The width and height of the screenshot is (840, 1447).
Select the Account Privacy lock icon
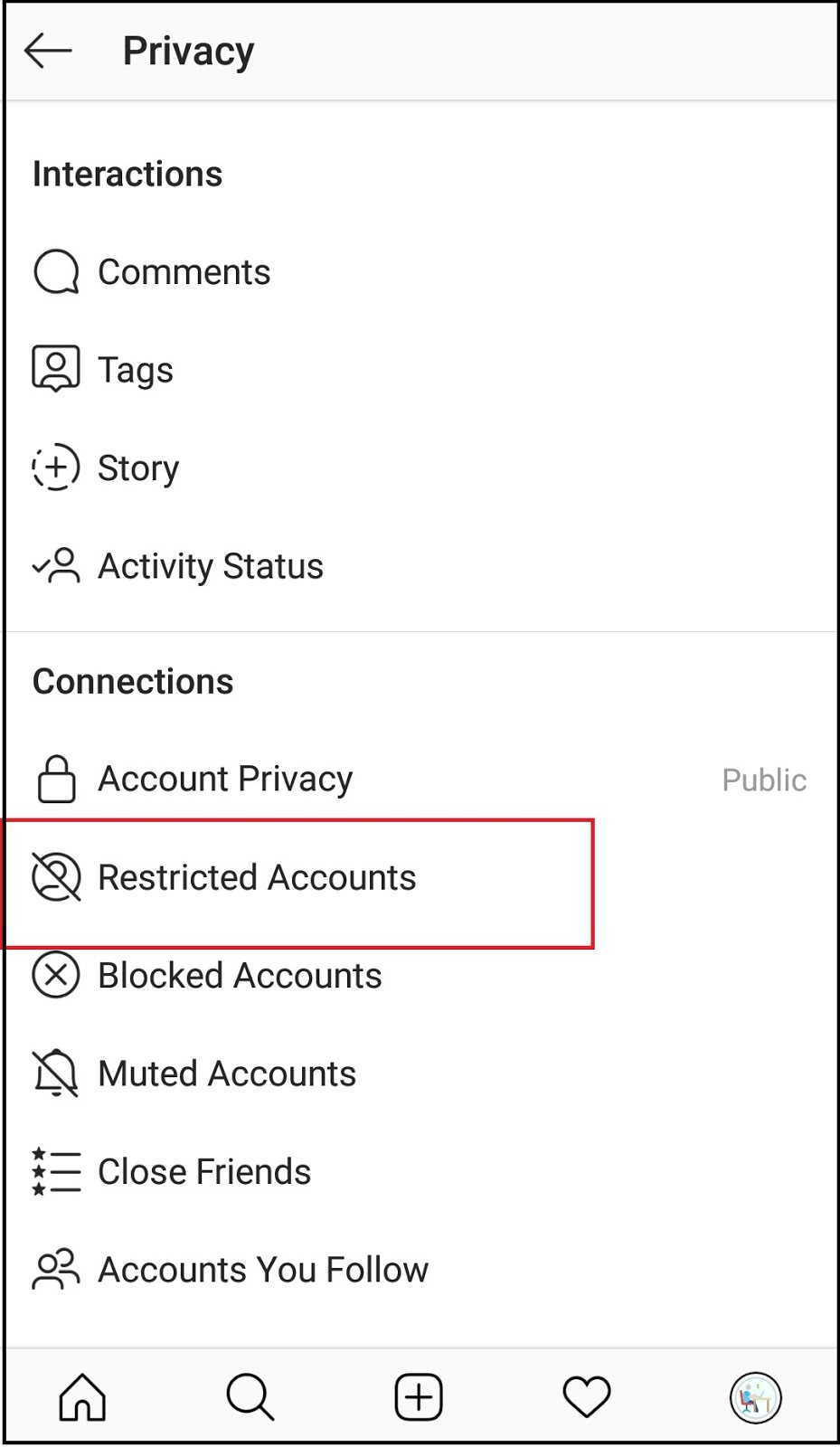click(x=56, y=778)
